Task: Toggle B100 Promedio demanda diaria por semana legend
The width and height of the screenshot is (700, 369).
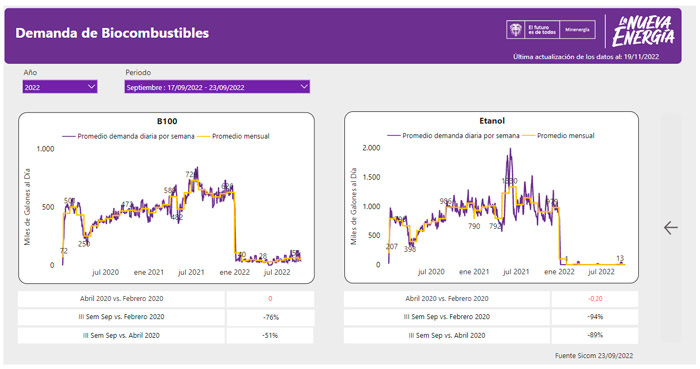Action: pos(128,137)
